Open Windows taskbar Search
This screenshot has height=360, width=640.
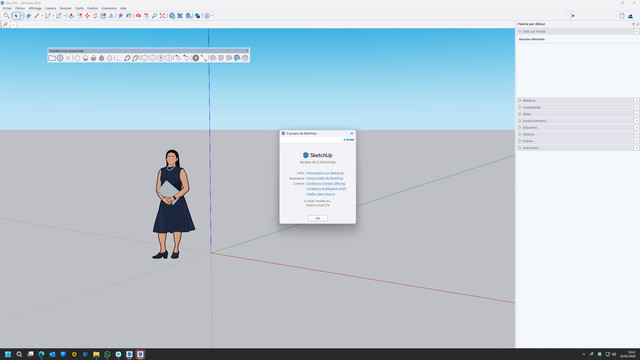point(19,354)
